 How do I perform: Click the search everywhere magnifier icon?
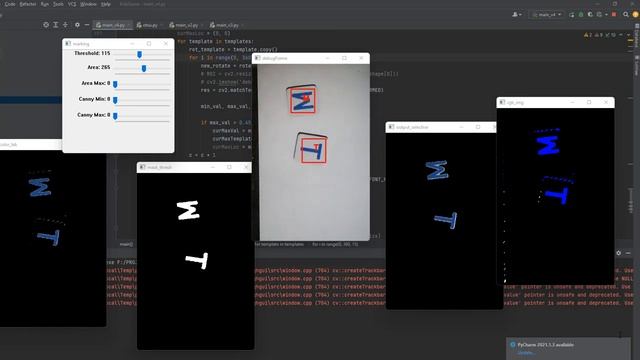pos(626,15)
